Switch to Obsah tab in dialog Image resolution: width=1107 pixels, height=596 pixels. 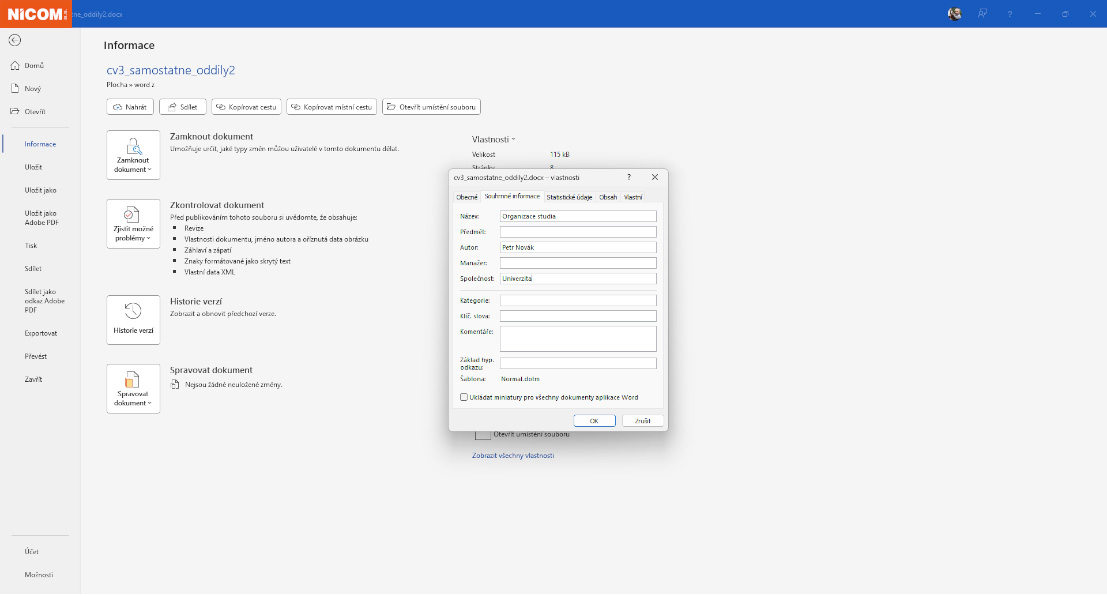point(608,198)
